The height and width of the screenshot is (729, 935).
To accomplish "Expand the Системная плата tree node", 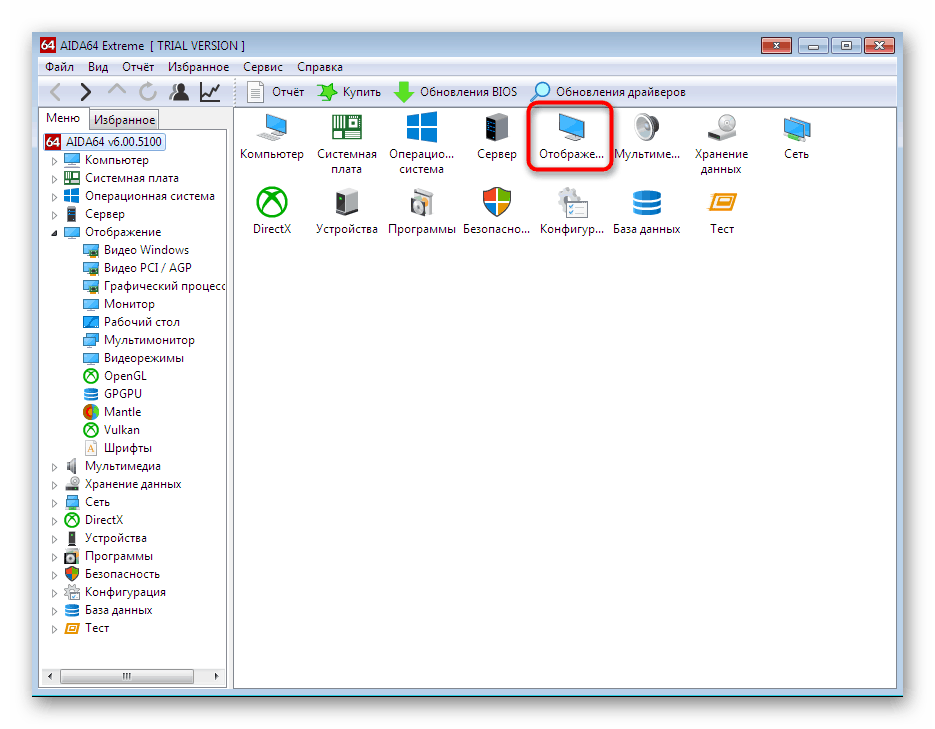I will pos(54,179).
